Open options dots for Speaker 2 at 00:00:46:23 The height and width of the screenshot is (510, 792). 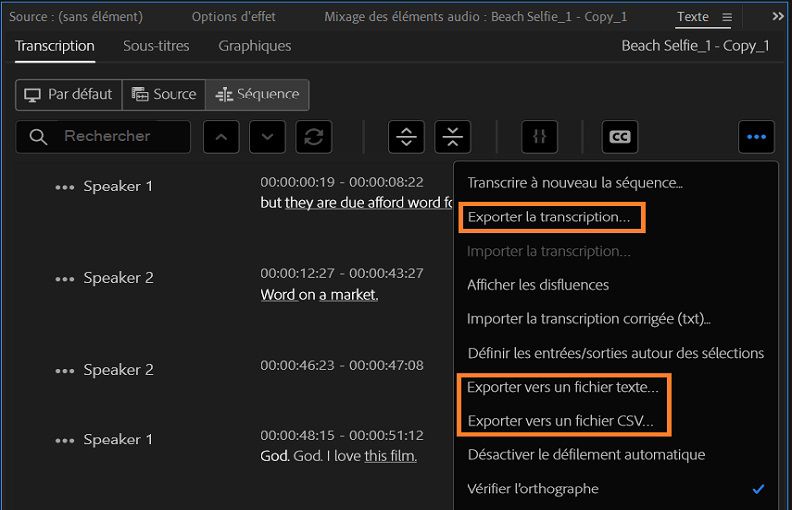pos(65,371)
